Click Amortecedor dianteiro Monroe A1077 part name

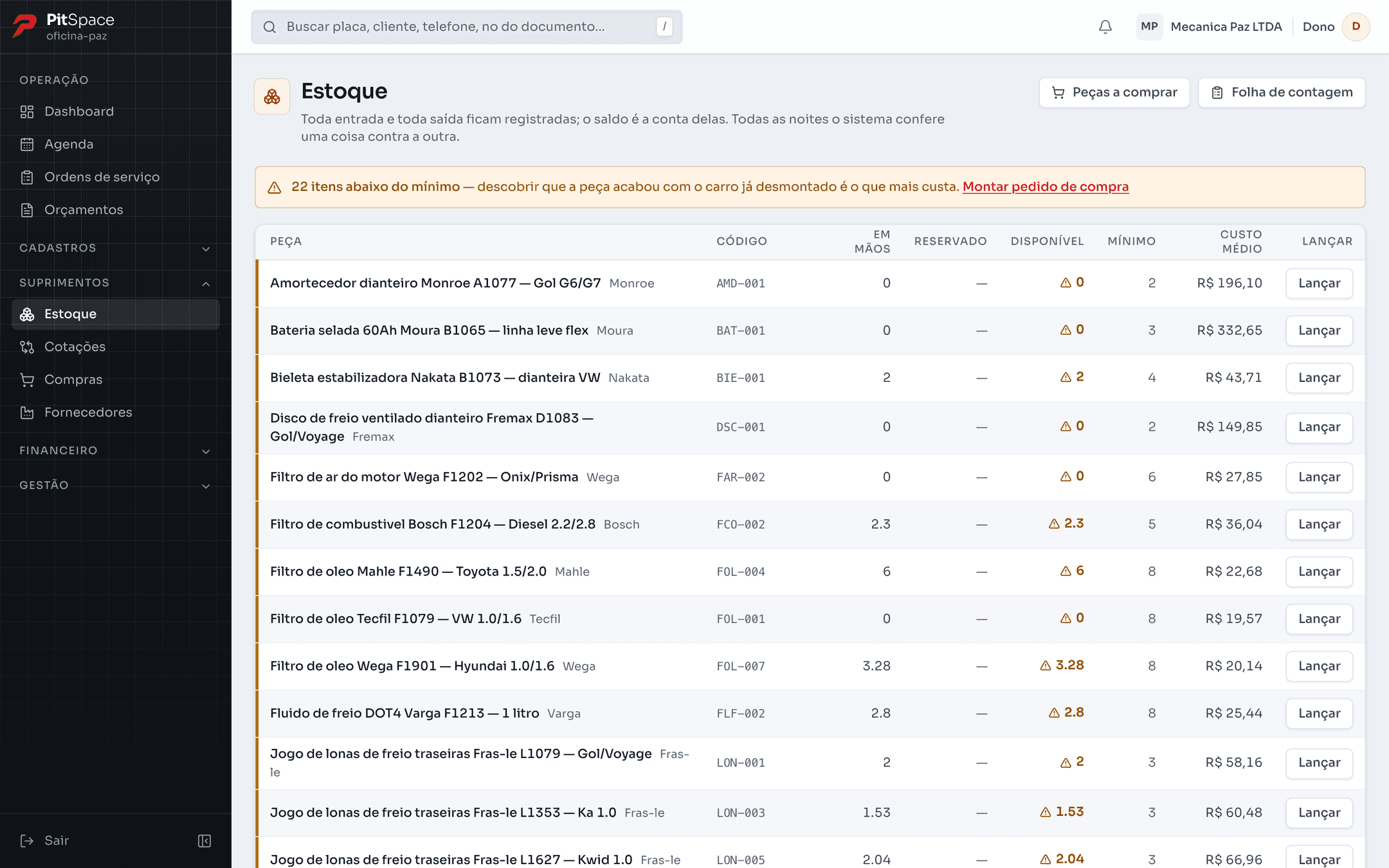[x=435, y=283]
